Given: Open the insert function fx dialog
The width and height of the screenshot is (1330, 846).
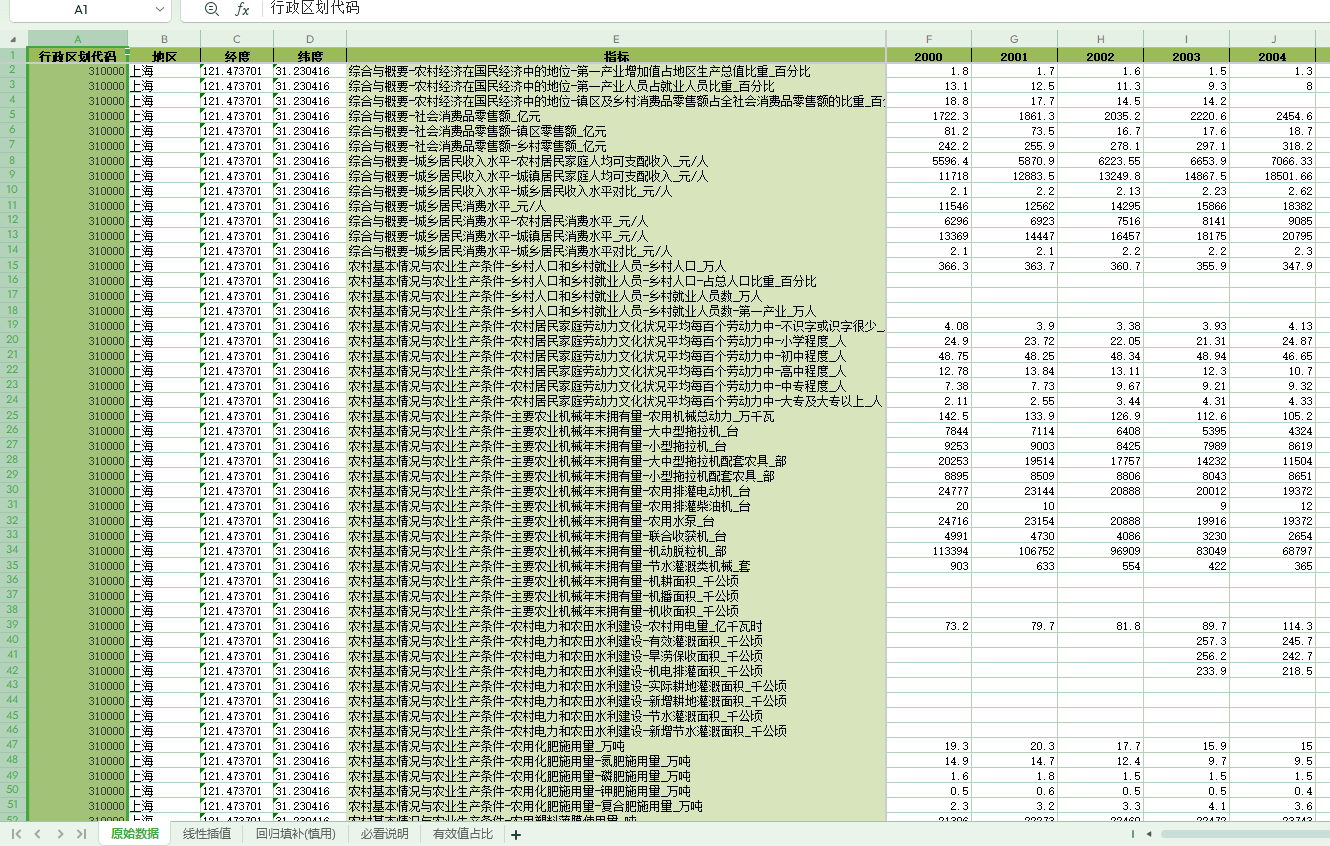Looking at the screenshot, I should point(242,9).
